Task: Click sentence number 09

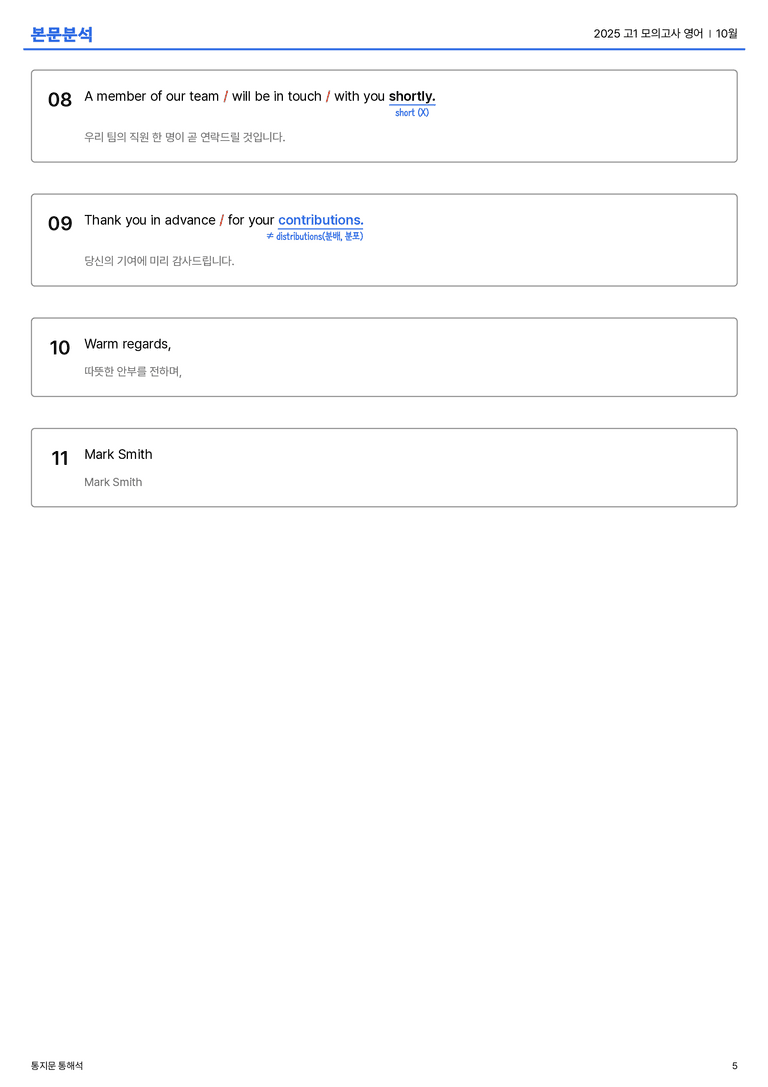Action: pyautogui.click(x=60, y=223)
